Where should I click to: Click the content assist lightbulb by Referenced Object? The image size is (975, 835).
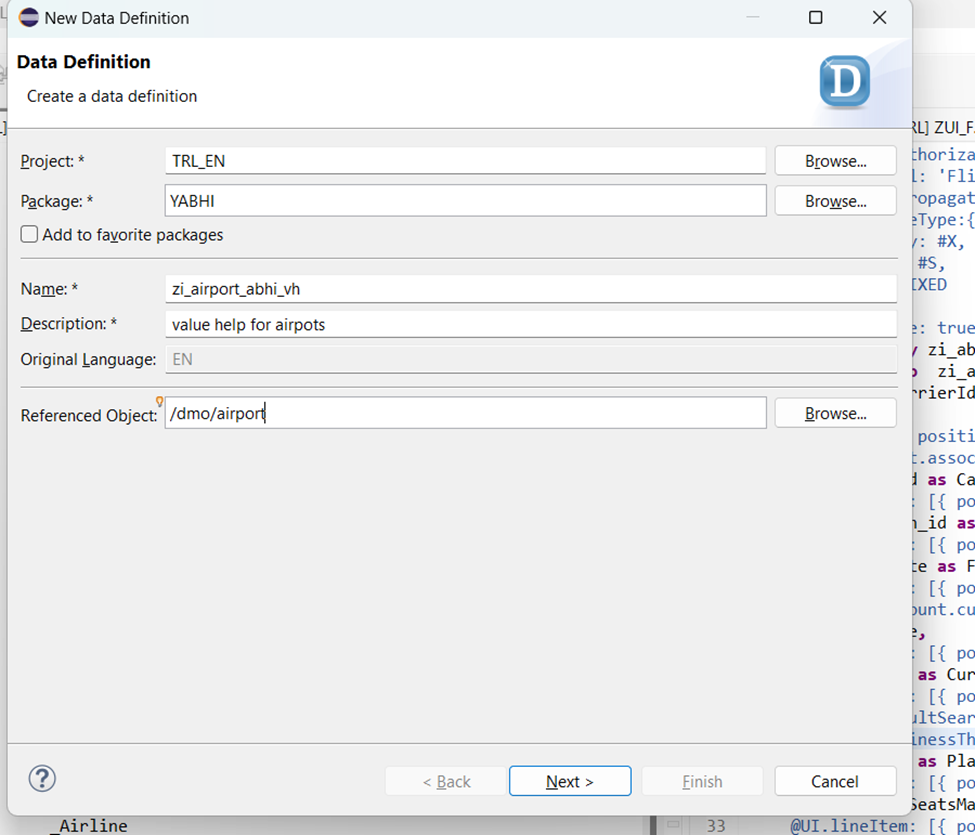160,402
